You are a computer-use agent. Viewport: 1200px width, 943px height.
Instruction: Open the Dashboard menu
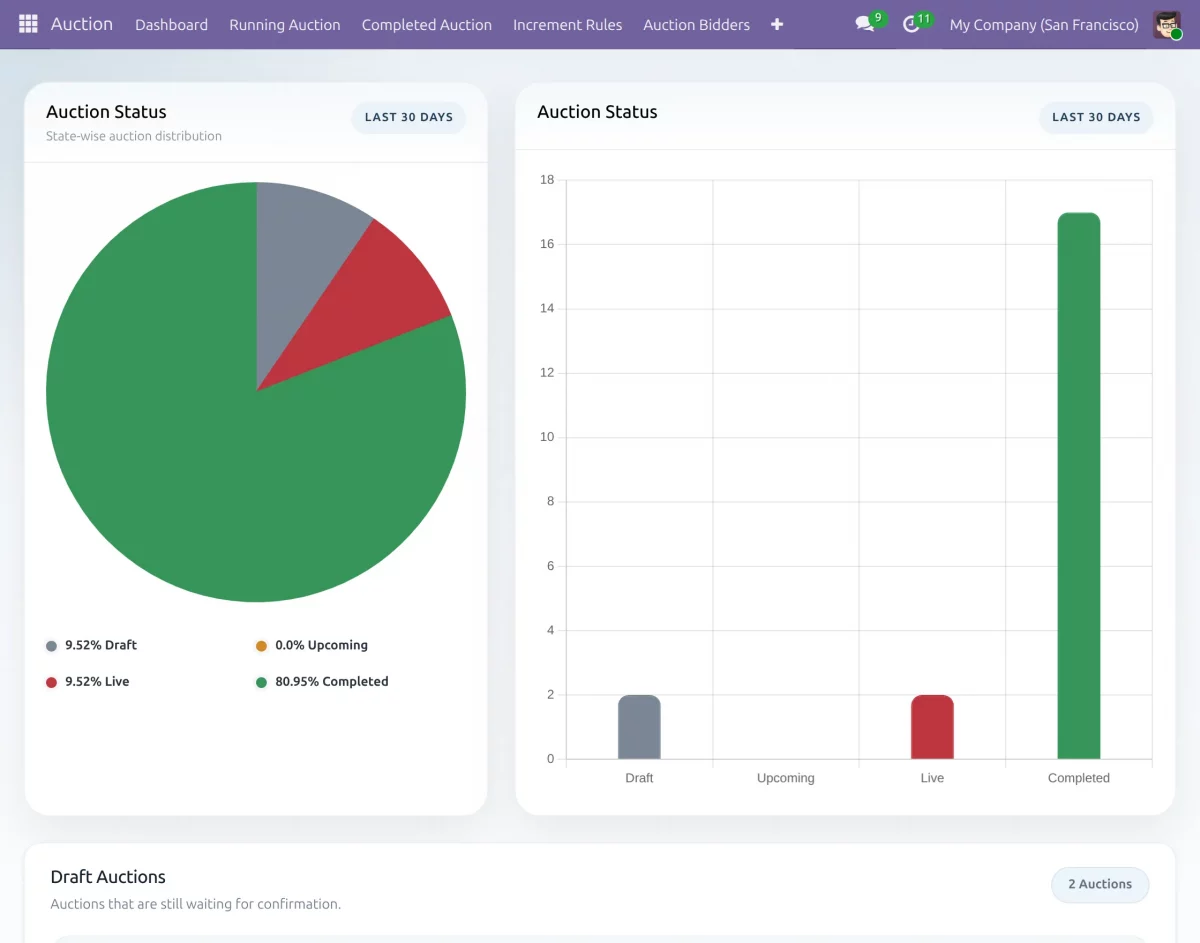pos(172,24)
